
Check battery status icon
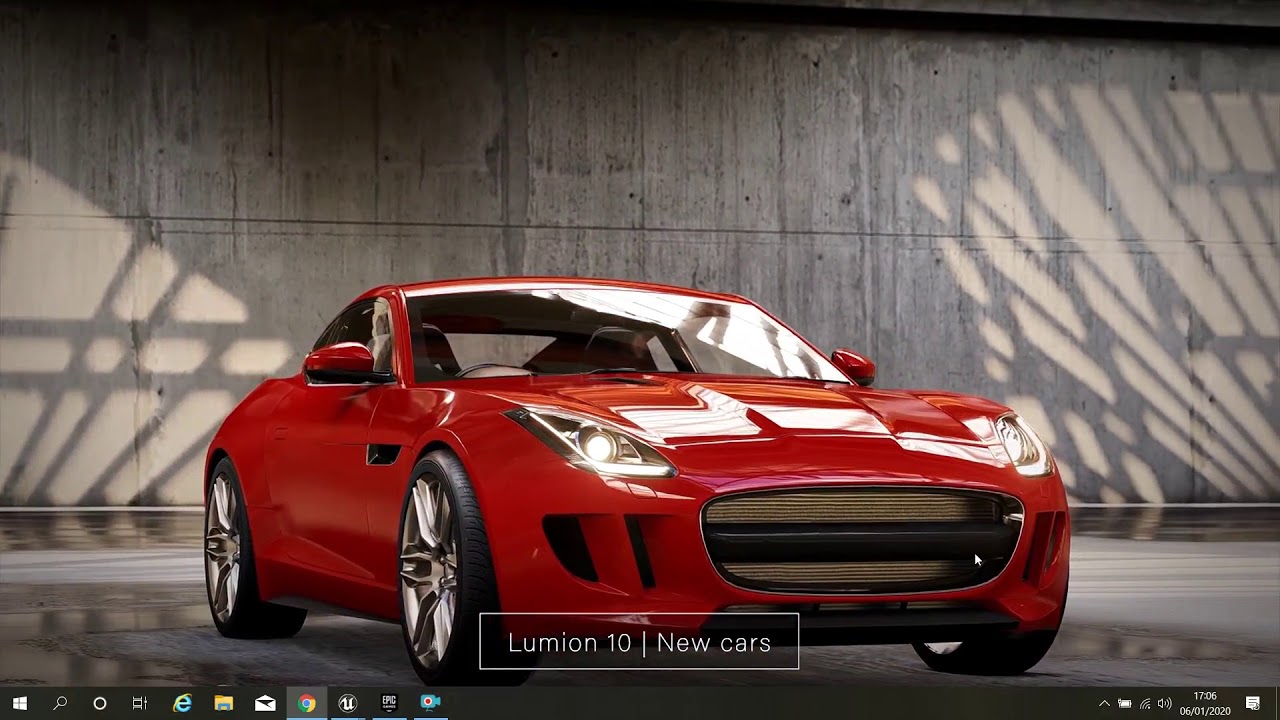coord(1125,703)
